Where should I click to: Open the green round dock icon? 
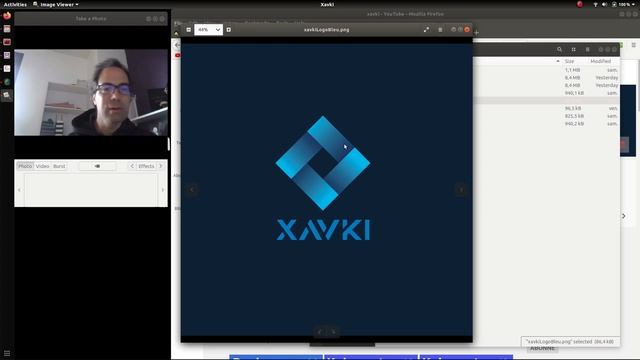tap(7, 82)
